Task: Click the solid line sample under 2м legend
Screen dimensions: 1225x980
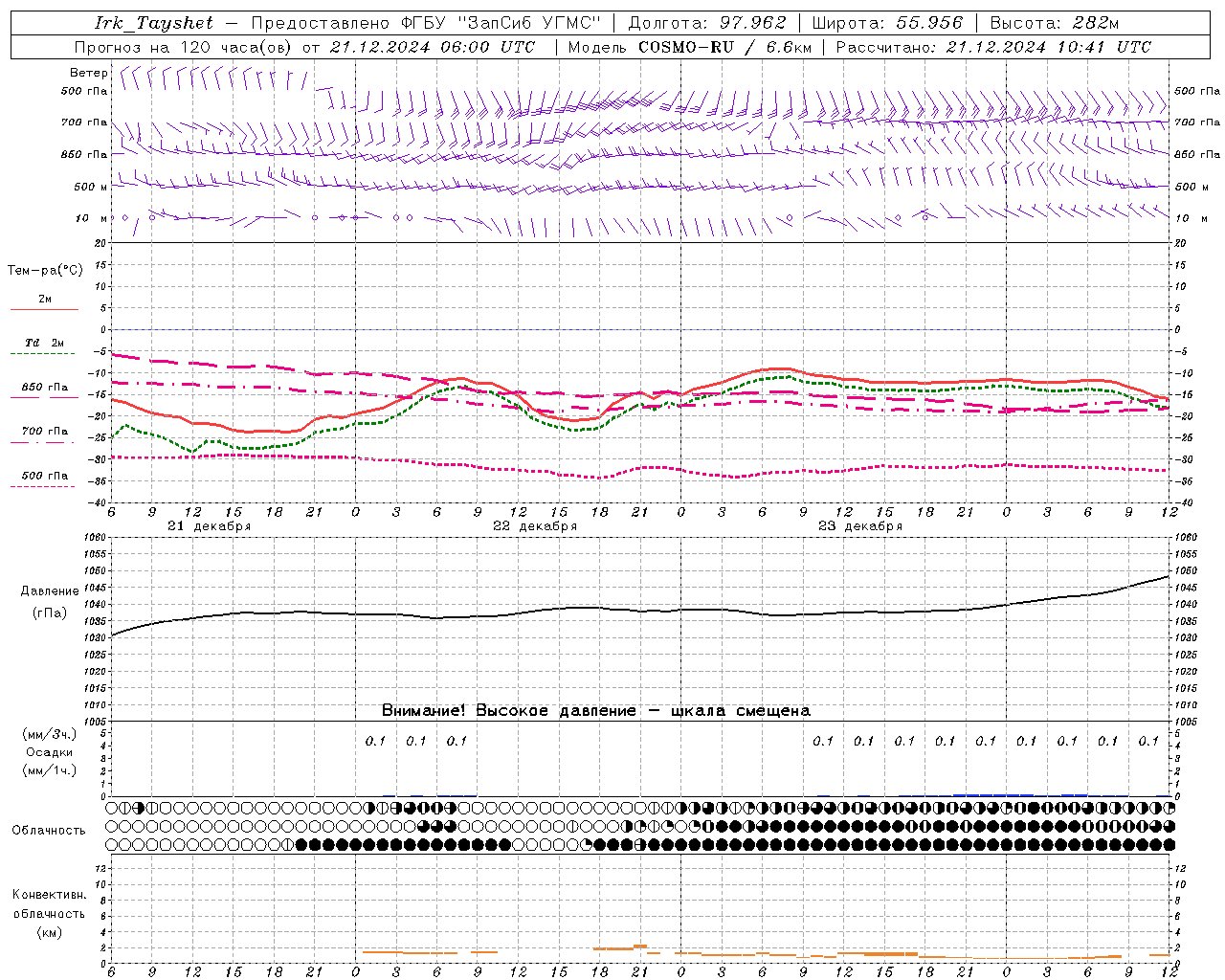Action: (44, 309)
